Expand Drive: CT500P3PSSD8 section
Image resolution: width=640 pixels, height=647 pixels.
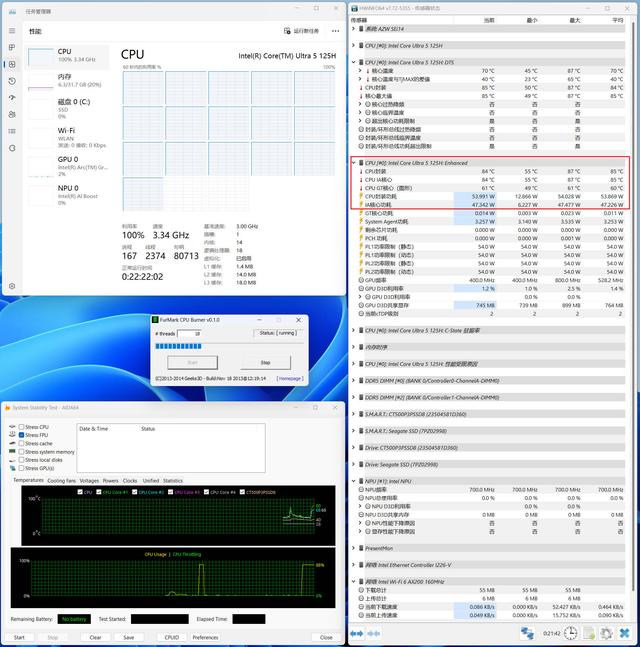click(354, 448)
